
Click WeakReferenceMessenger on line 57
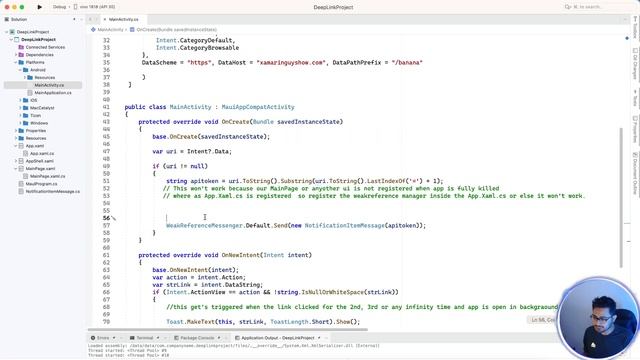coord(204,225)
